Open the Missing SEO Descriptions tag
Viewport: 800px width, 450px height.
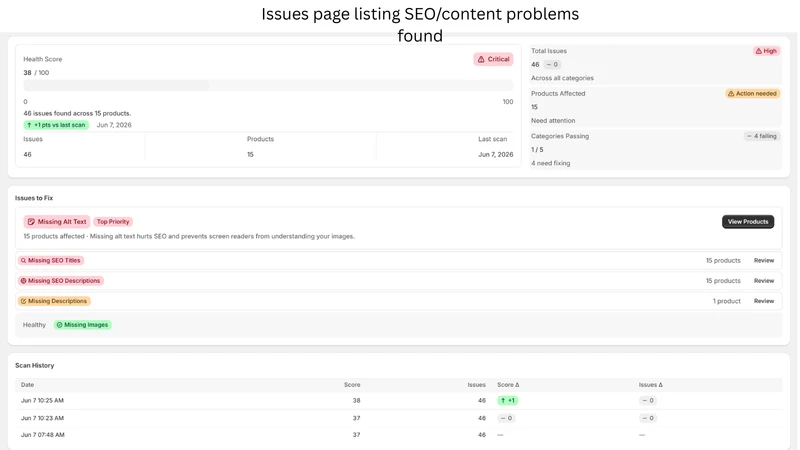coord(61,281)
